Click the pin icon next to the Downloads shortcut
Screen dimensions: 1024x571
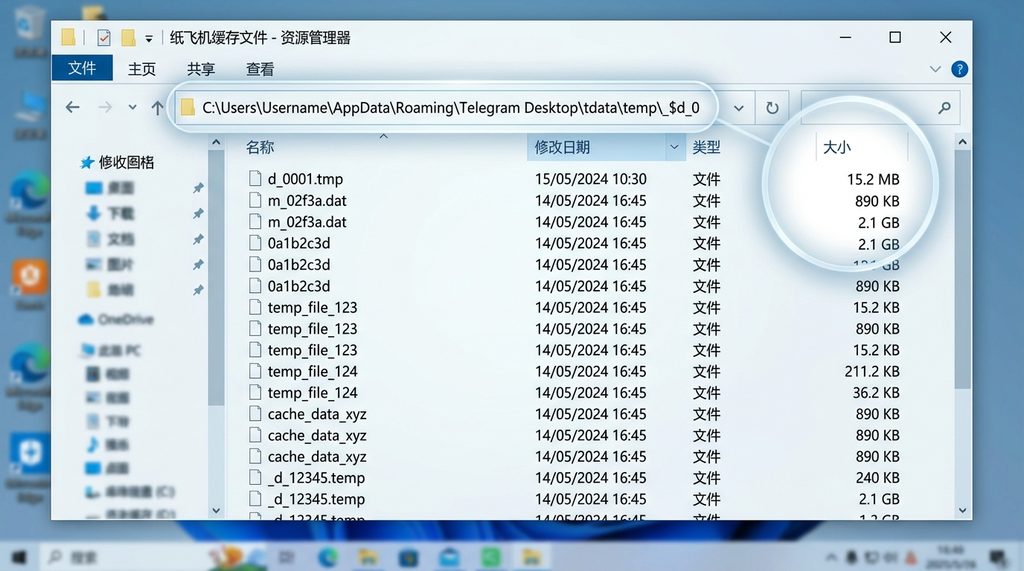[198, 214]
